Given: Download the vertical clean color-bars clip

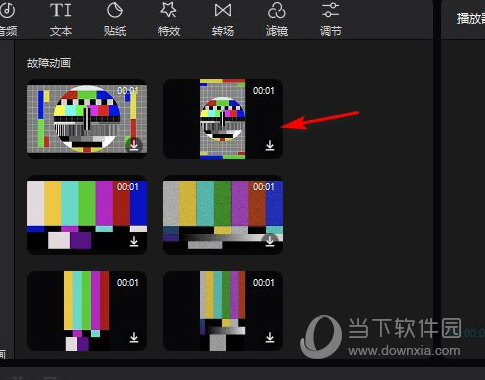Looking at the screenshot, I should click(134, 337).
